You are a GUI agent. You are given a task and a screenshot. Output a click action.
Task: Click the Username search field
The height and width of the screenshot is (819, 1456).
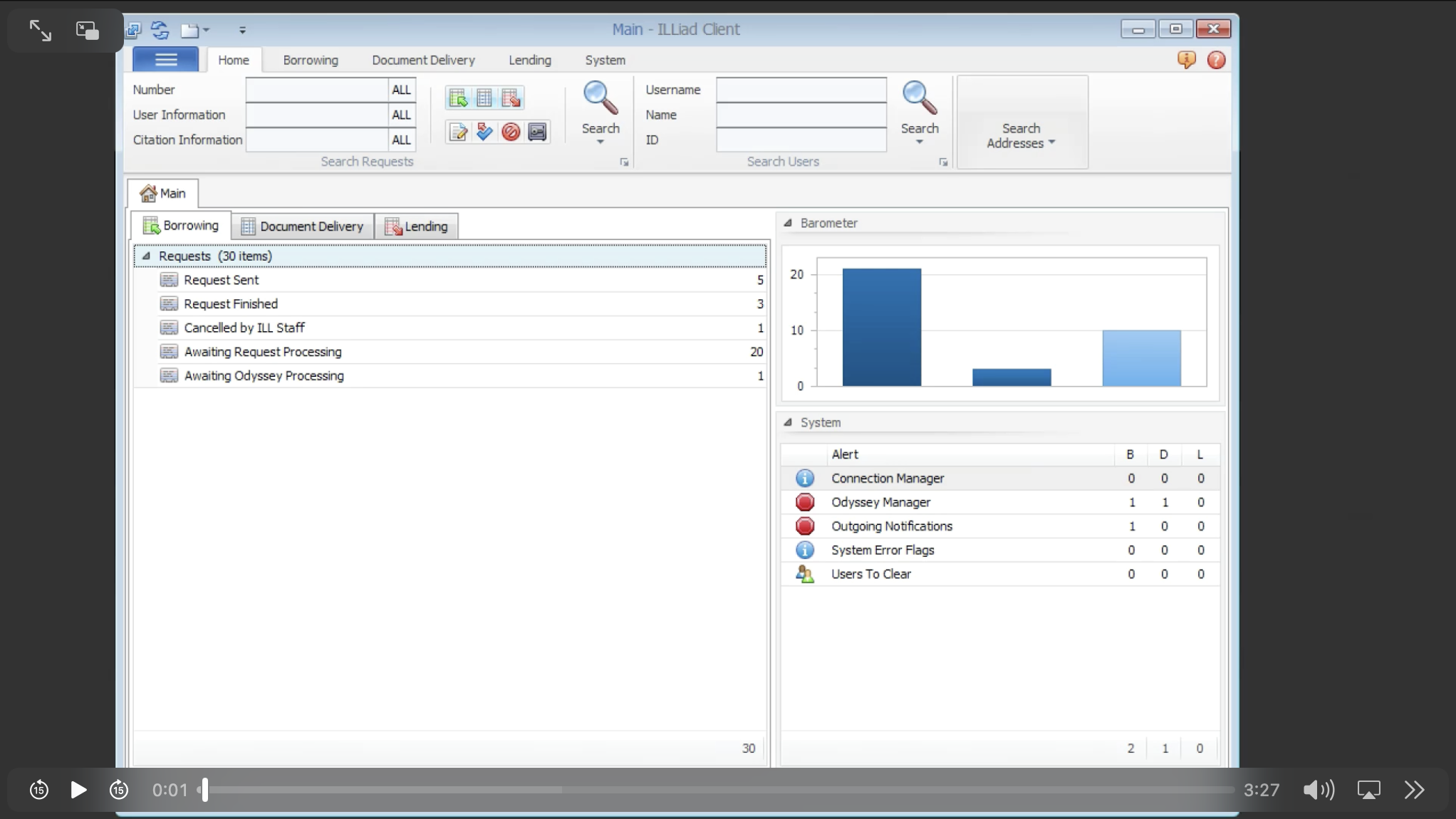(x=801, y=90)
